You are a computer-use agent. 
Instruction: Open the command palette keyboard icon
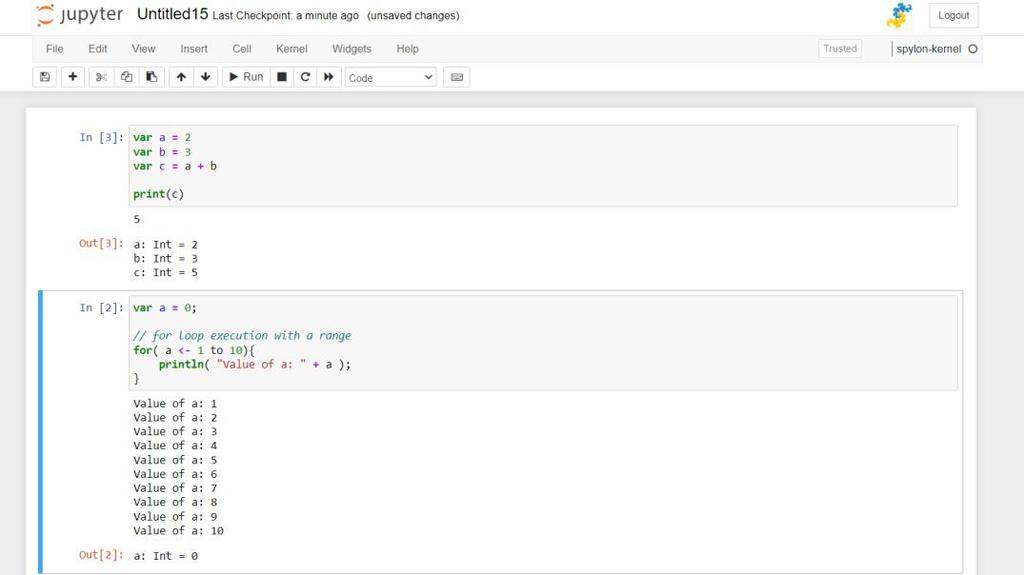[456, 77]
